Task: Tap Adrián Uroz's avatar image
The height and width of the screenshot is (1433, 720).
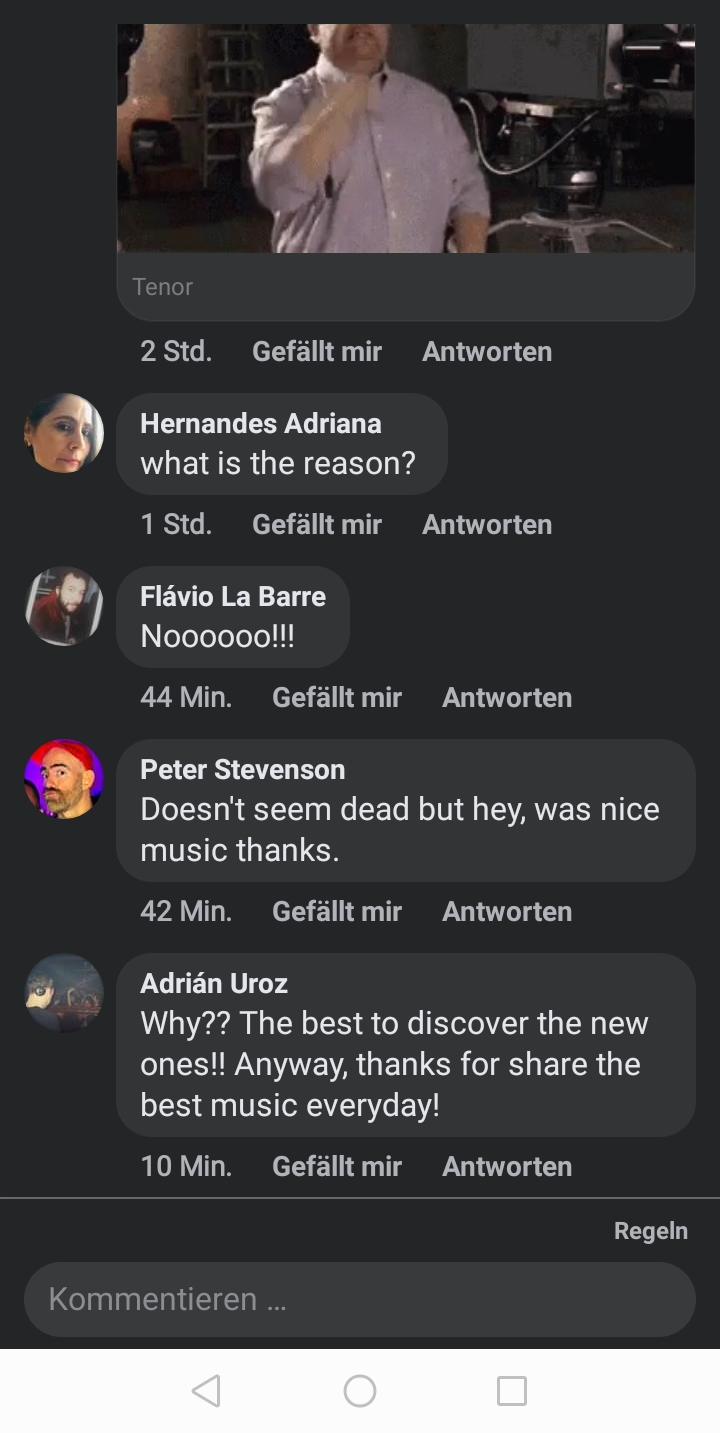Action: [64, 993]
